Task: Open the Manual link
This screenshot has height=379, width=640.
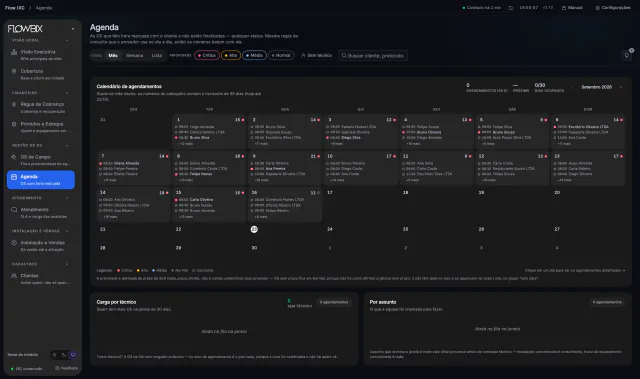Action: point(572,8)
